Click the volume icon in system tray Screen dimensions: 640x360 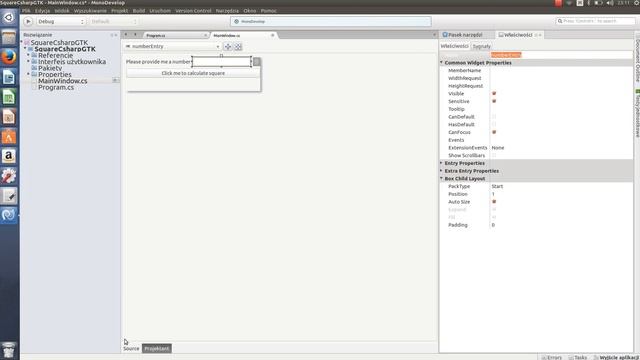tap(610, 3)
